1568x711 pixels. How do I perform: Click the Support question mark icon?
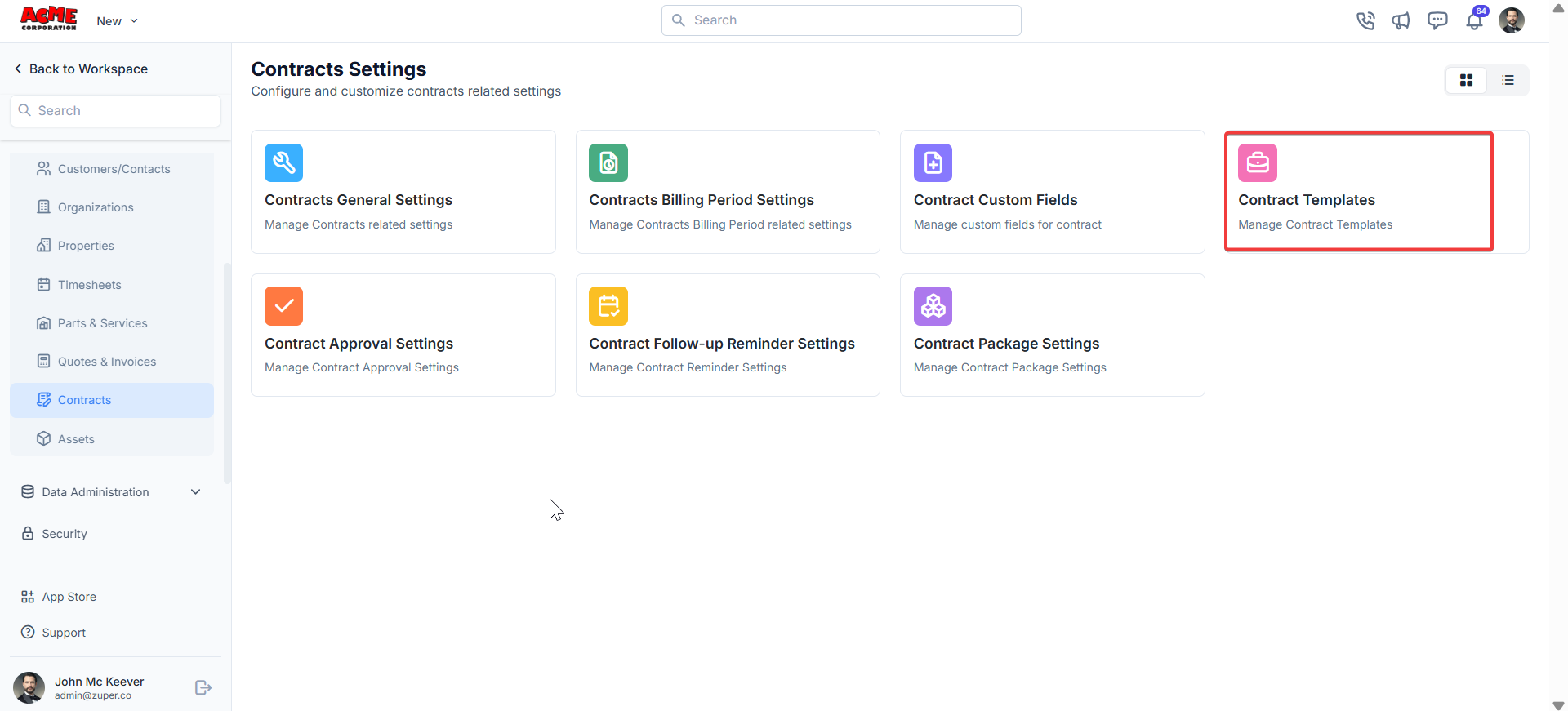point(28,632)
